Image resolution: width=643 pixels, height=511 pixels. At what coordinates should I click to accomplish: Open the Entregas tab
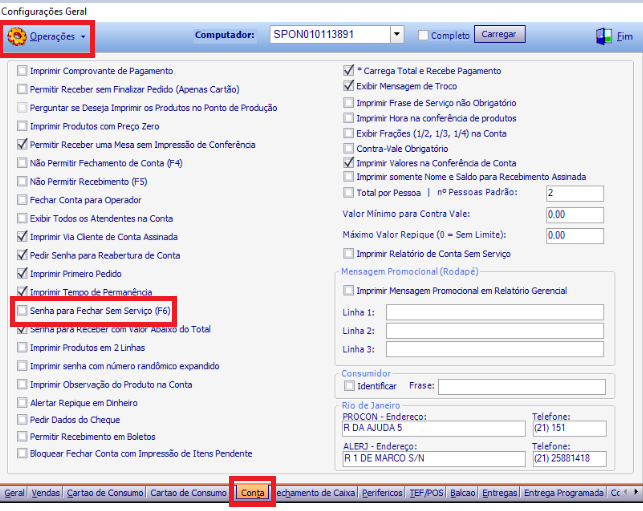tap(499, 493)
